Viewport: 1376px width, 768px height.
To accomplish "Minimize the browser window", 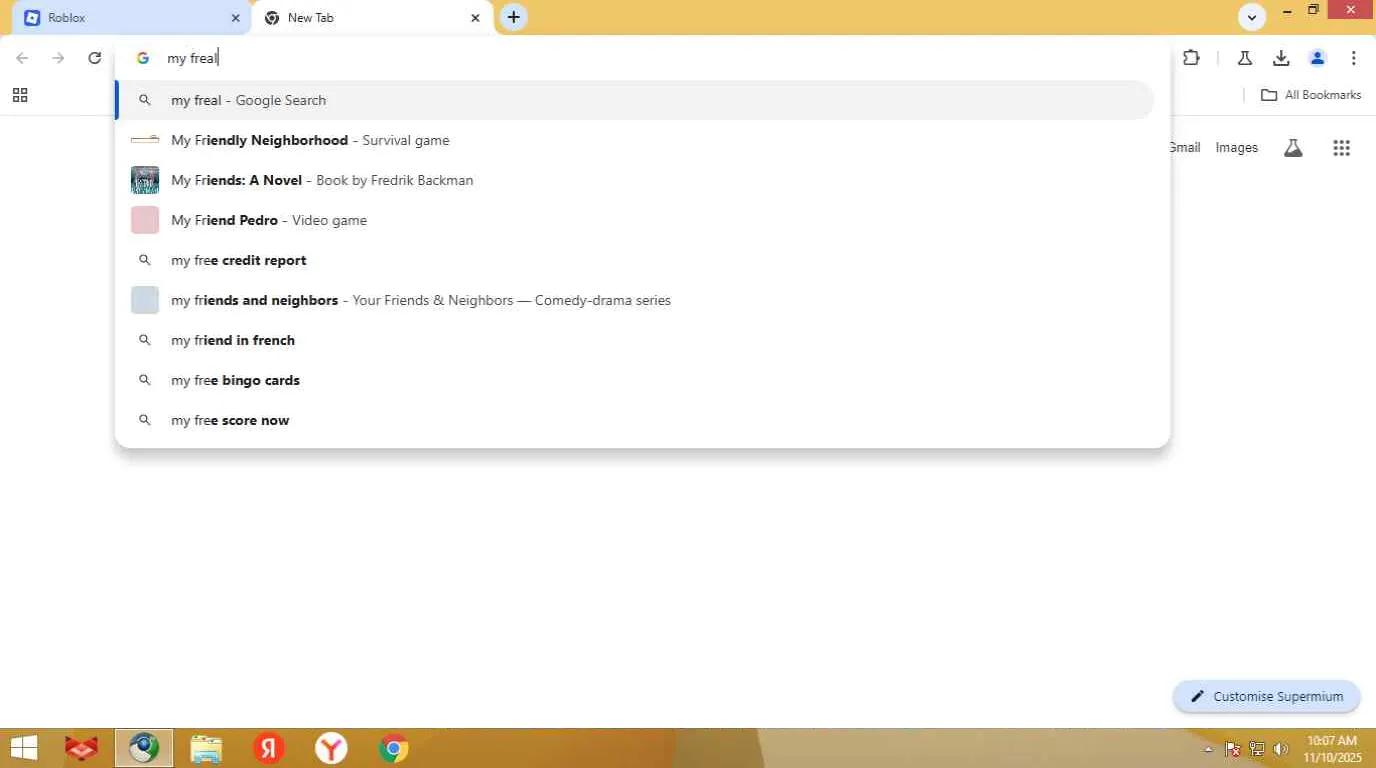I will coord(1288,11).
